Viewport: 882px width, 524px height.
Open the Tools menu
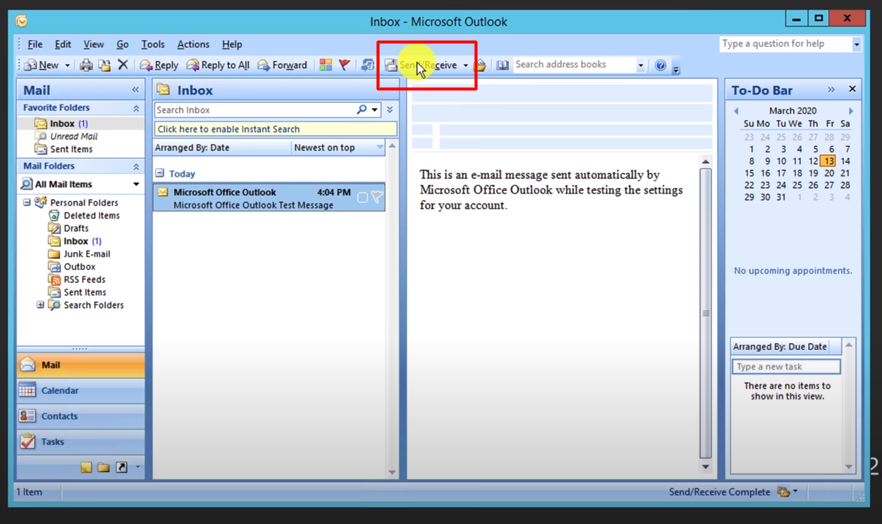coord(152,44)
